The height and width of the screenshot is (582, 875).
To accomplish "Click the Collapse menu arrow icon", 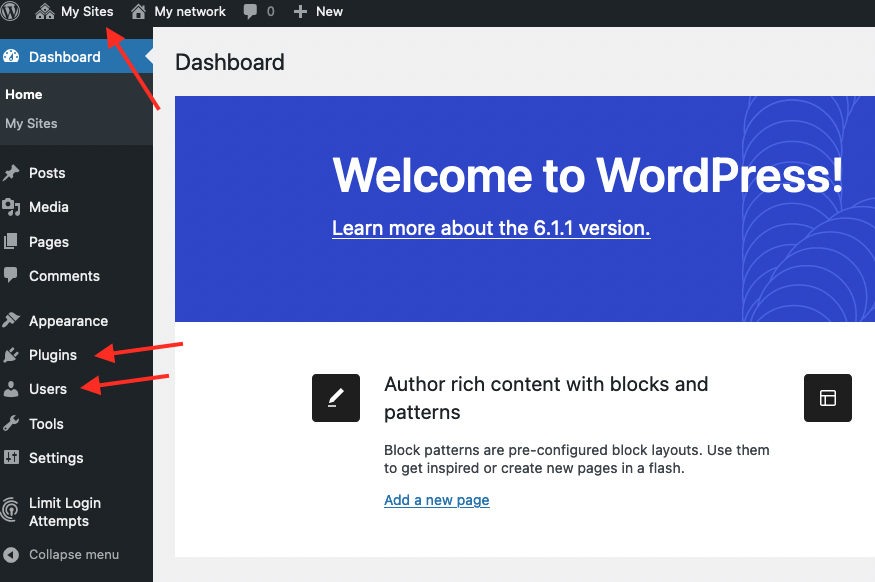I will (11, 555).
